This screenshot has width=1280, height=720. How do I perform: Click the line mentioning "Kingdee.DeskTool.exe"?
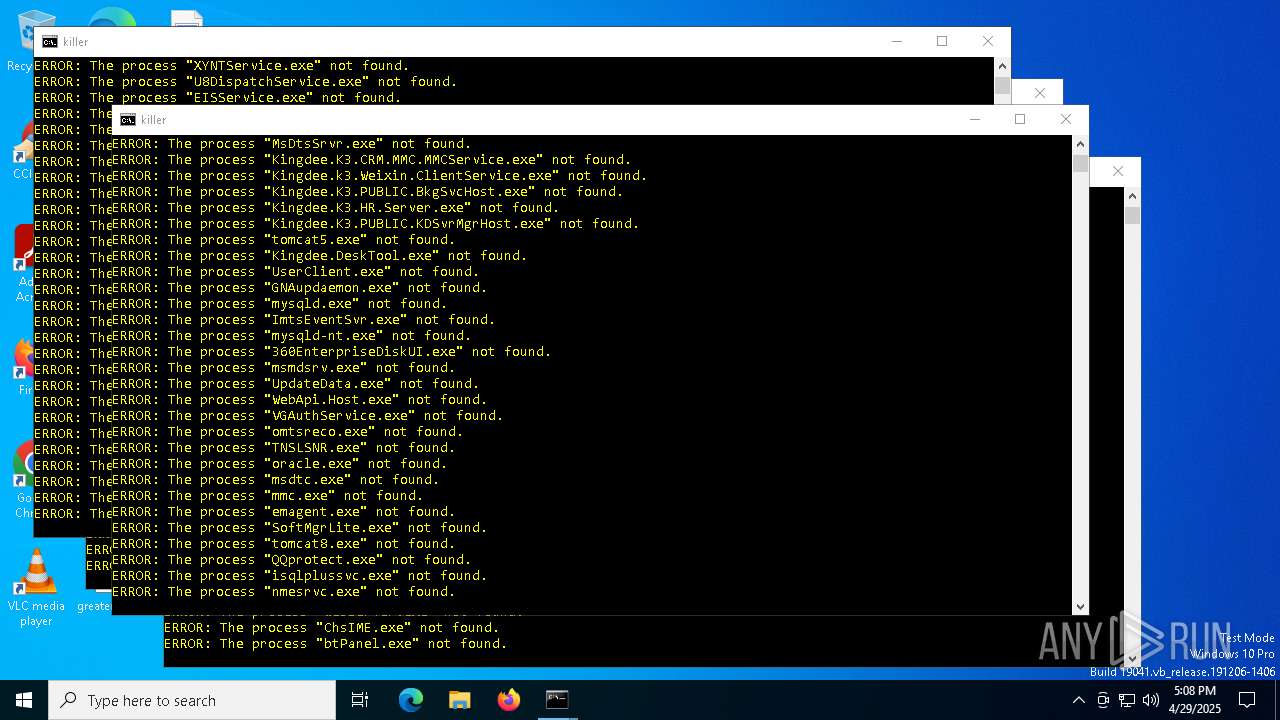pyautogui.click(x=319, y=256)
